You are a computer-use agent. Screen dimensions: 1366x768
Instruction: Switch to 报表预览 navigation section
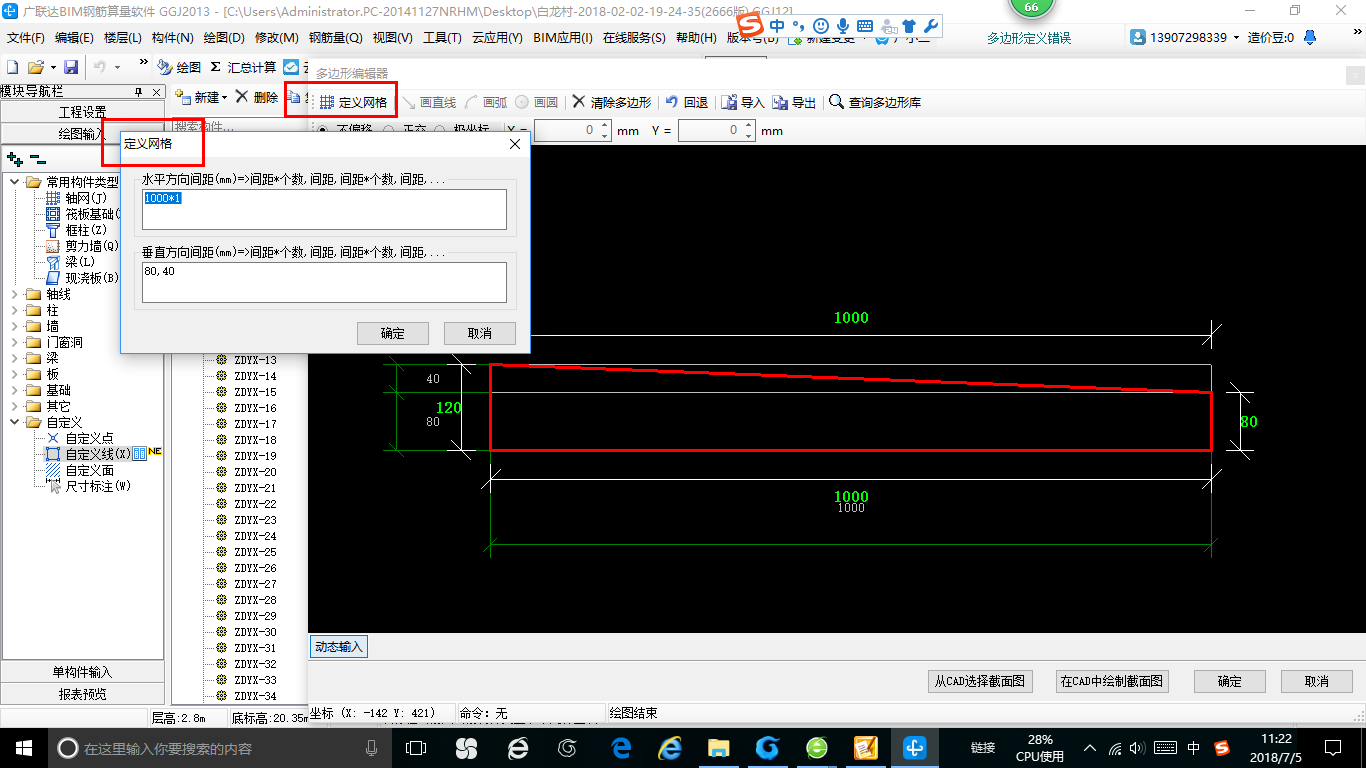coord(82,694)
